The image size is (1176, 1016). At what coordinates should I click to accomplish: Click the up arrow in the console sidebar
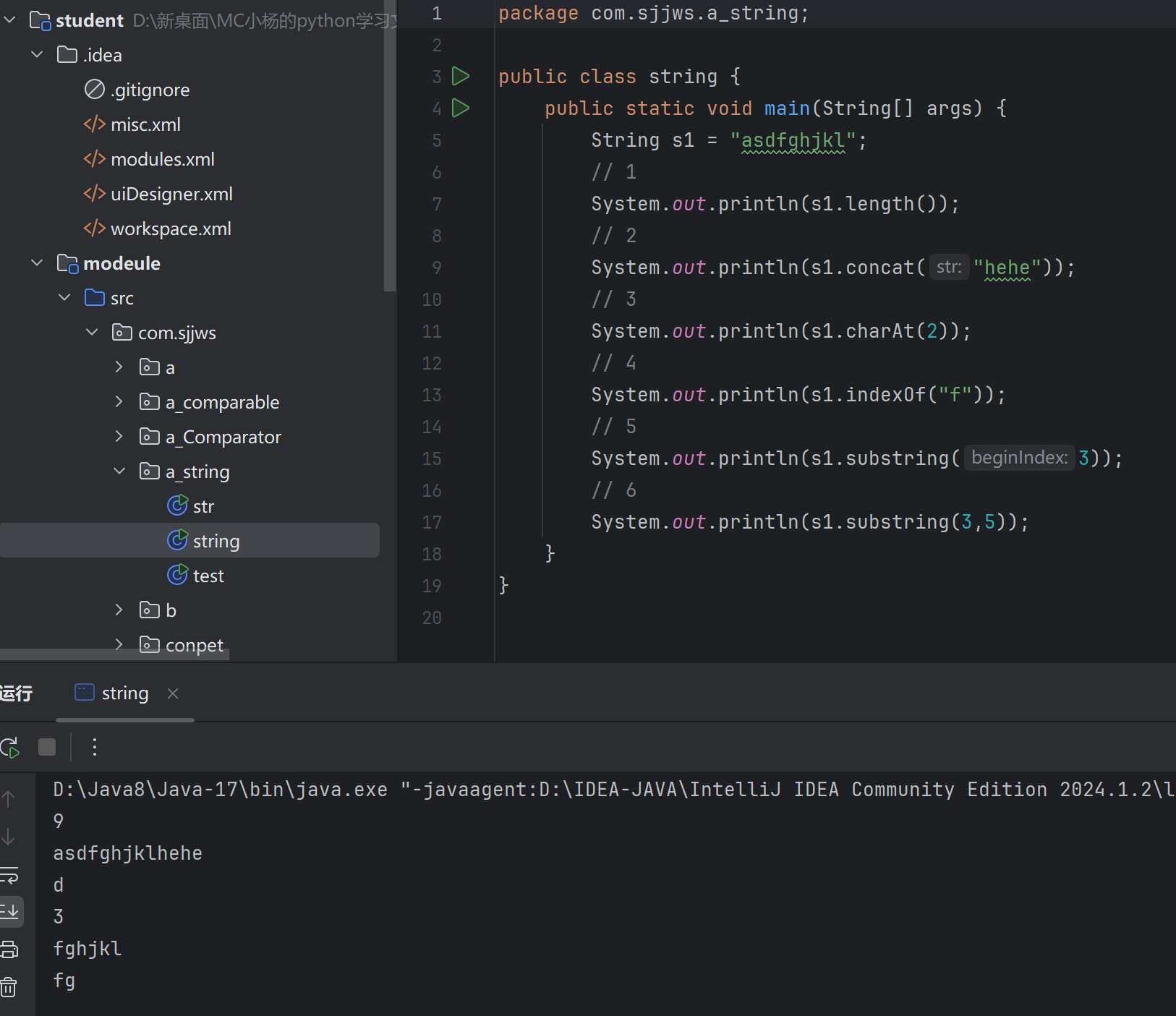coord(9,799)
